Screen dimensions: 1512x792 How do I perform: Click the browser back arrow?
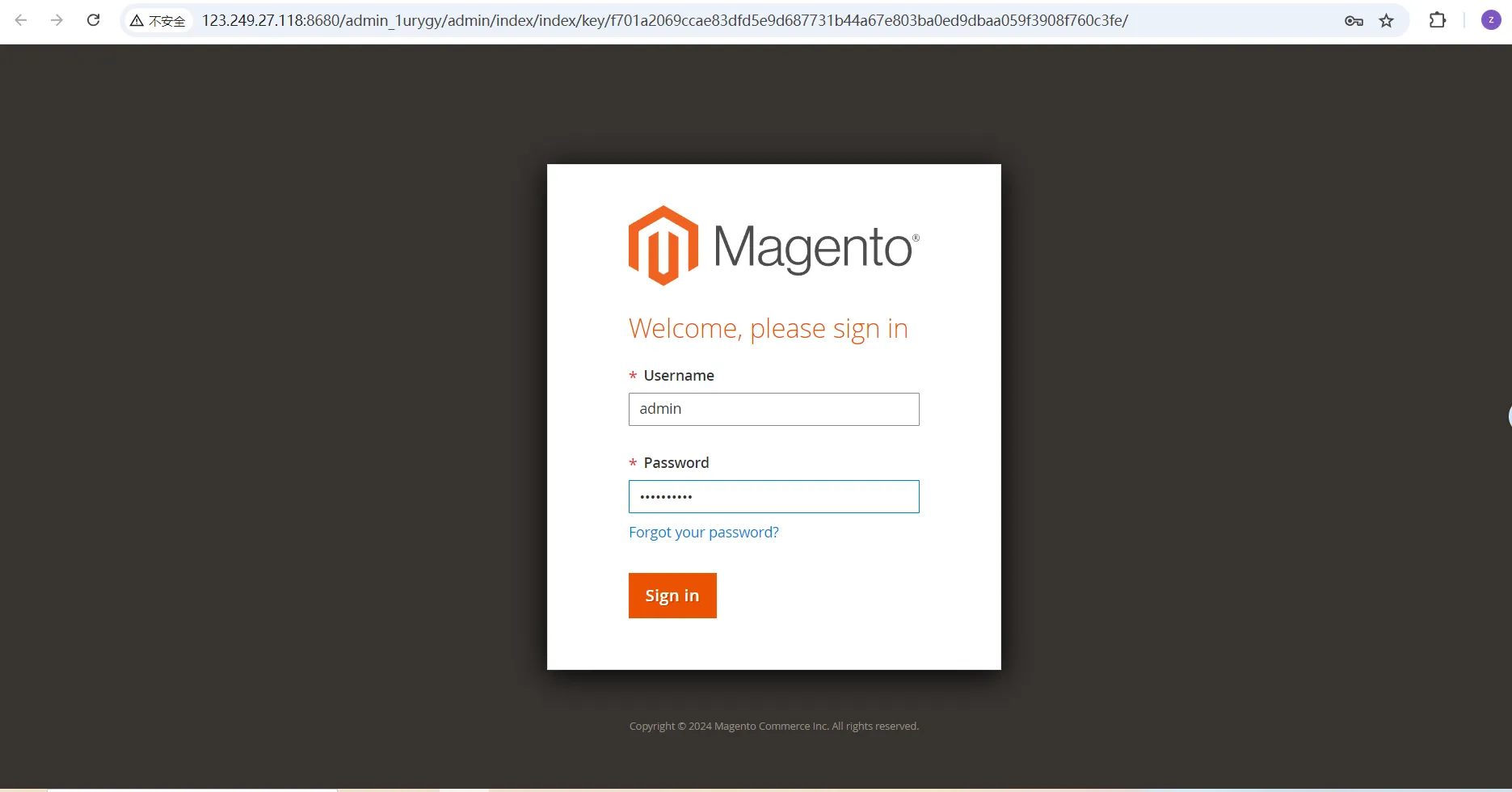point(21,20)
